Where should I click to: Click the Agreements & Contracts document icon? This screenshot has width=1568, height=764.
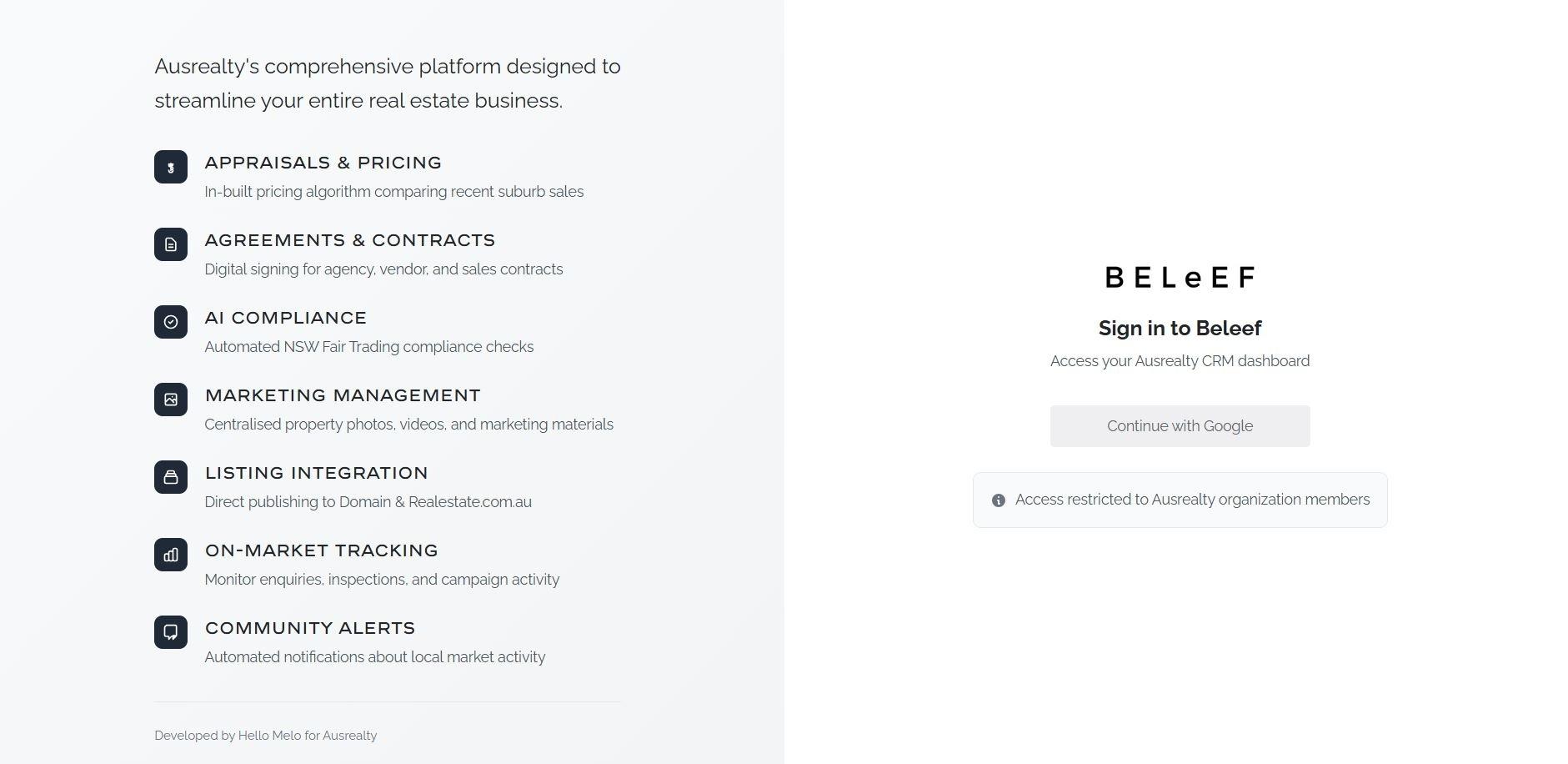click(x=171, y=244)
